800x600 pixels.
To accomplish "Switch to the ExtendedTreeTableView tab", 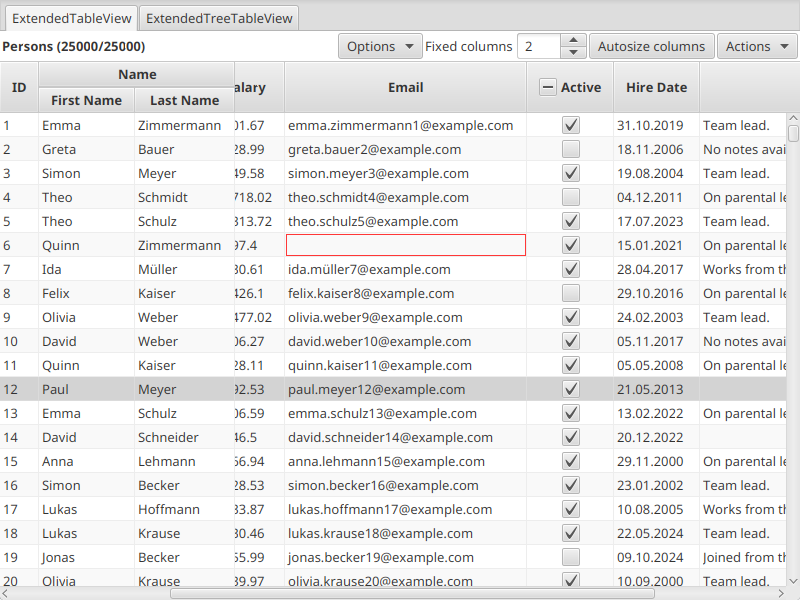I will [219, 18].
